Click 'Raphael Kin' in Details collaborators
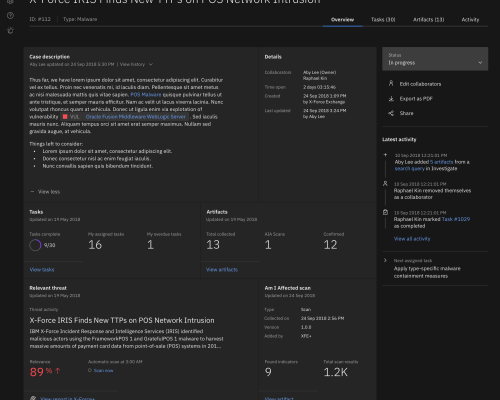 pos(315,78)
